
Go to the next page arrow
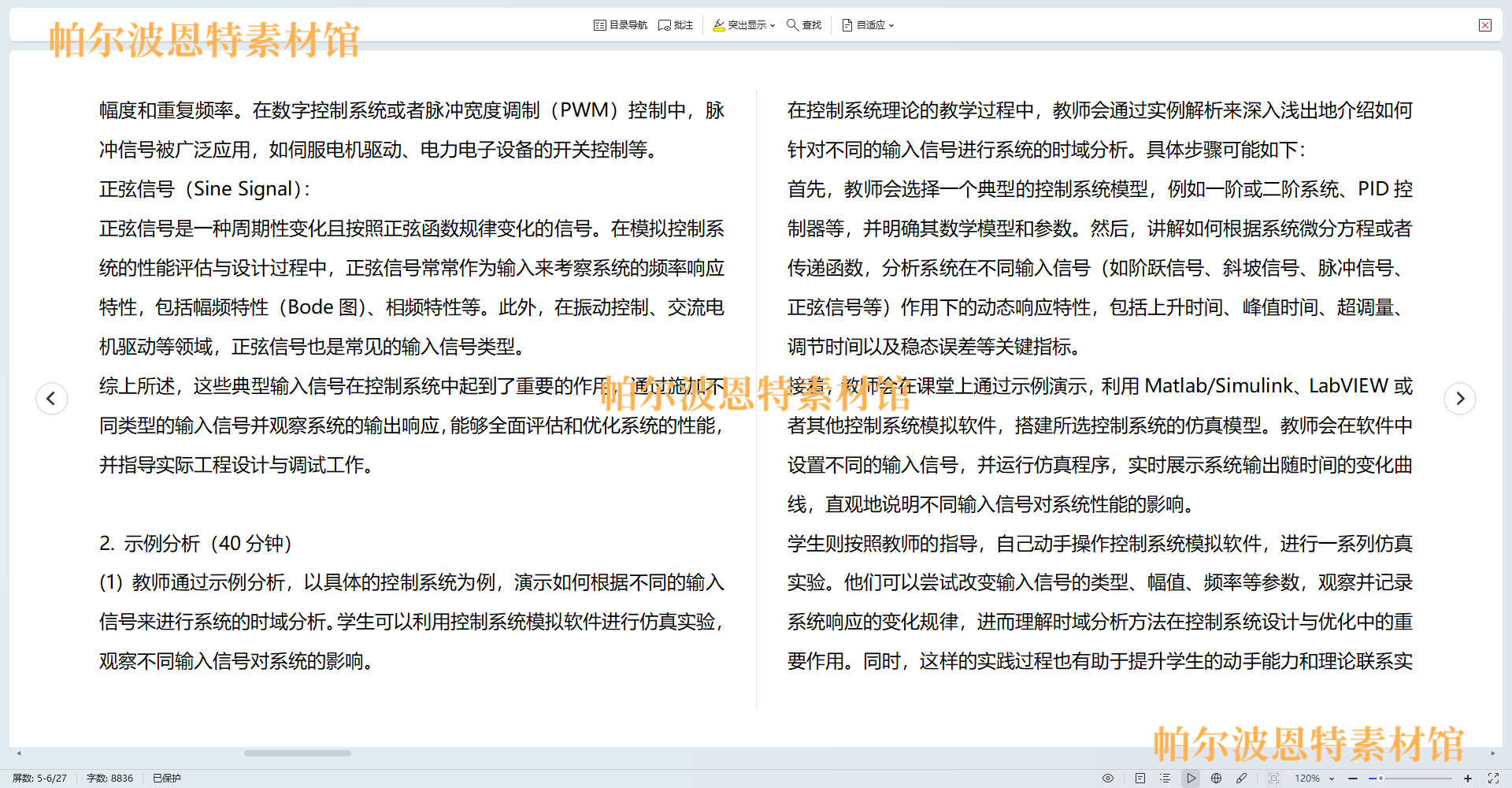pyautogui.click(x=1460, y=398)
